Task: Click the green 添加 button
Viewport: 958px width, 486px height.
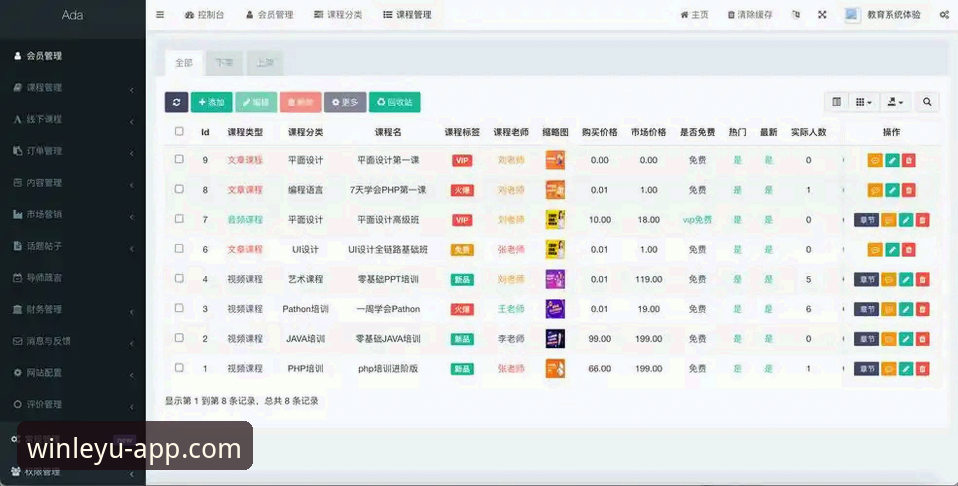Action: click(211, 102)
